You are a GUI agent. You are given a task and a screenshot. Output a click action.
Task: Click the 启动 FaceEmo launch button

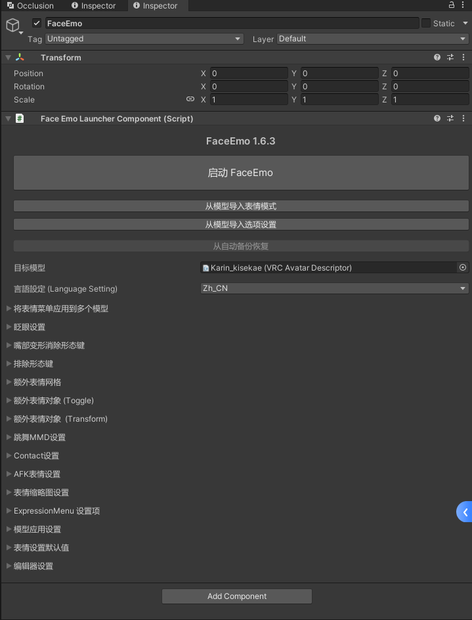(241, 173)
